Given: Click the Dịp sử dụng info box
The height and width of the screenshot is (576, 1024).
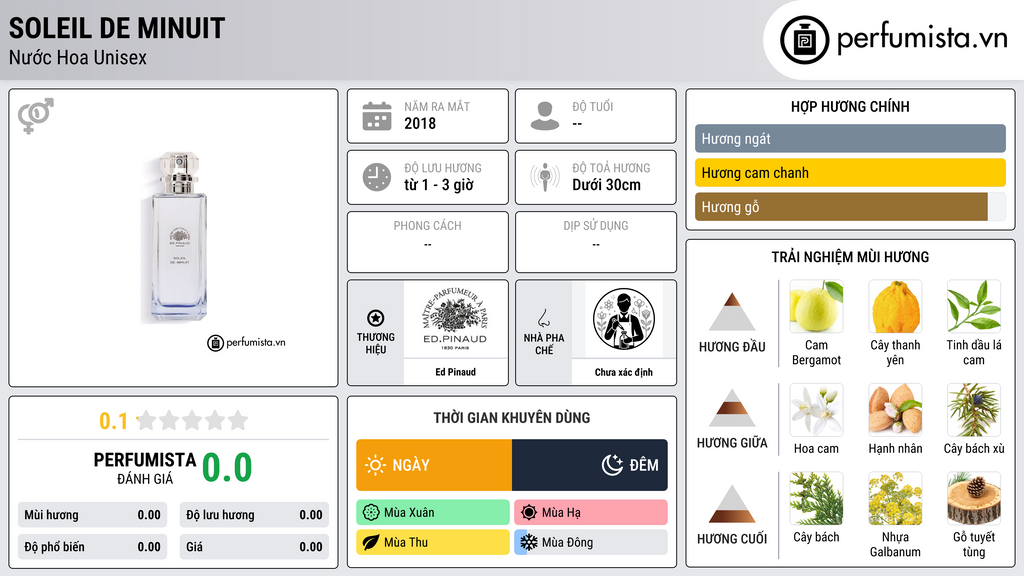Looking at the screenshot, I should point(596,242).
